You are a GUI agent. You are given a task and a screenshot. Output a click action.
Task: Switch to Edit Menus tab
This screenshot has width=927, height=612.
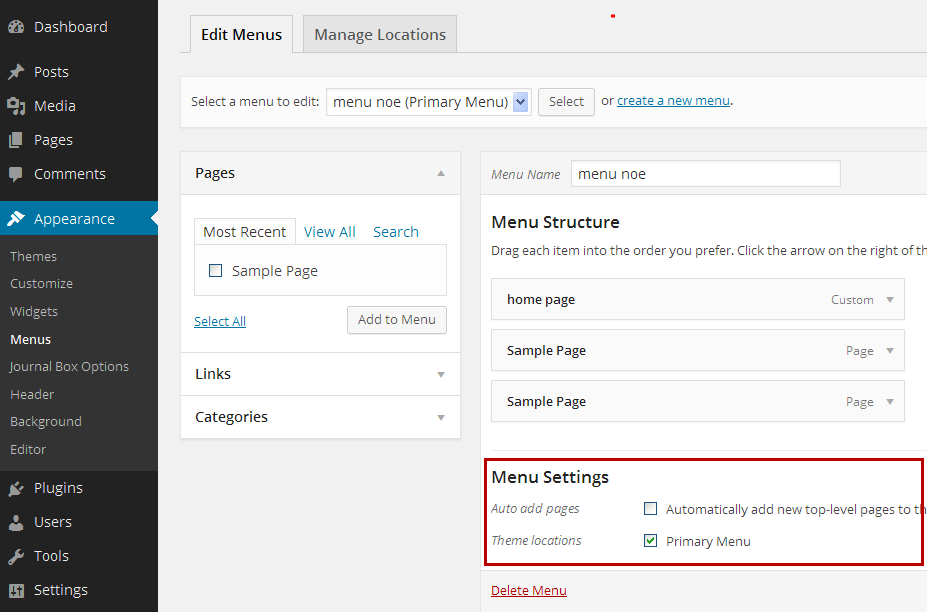[x=241, y=34]
